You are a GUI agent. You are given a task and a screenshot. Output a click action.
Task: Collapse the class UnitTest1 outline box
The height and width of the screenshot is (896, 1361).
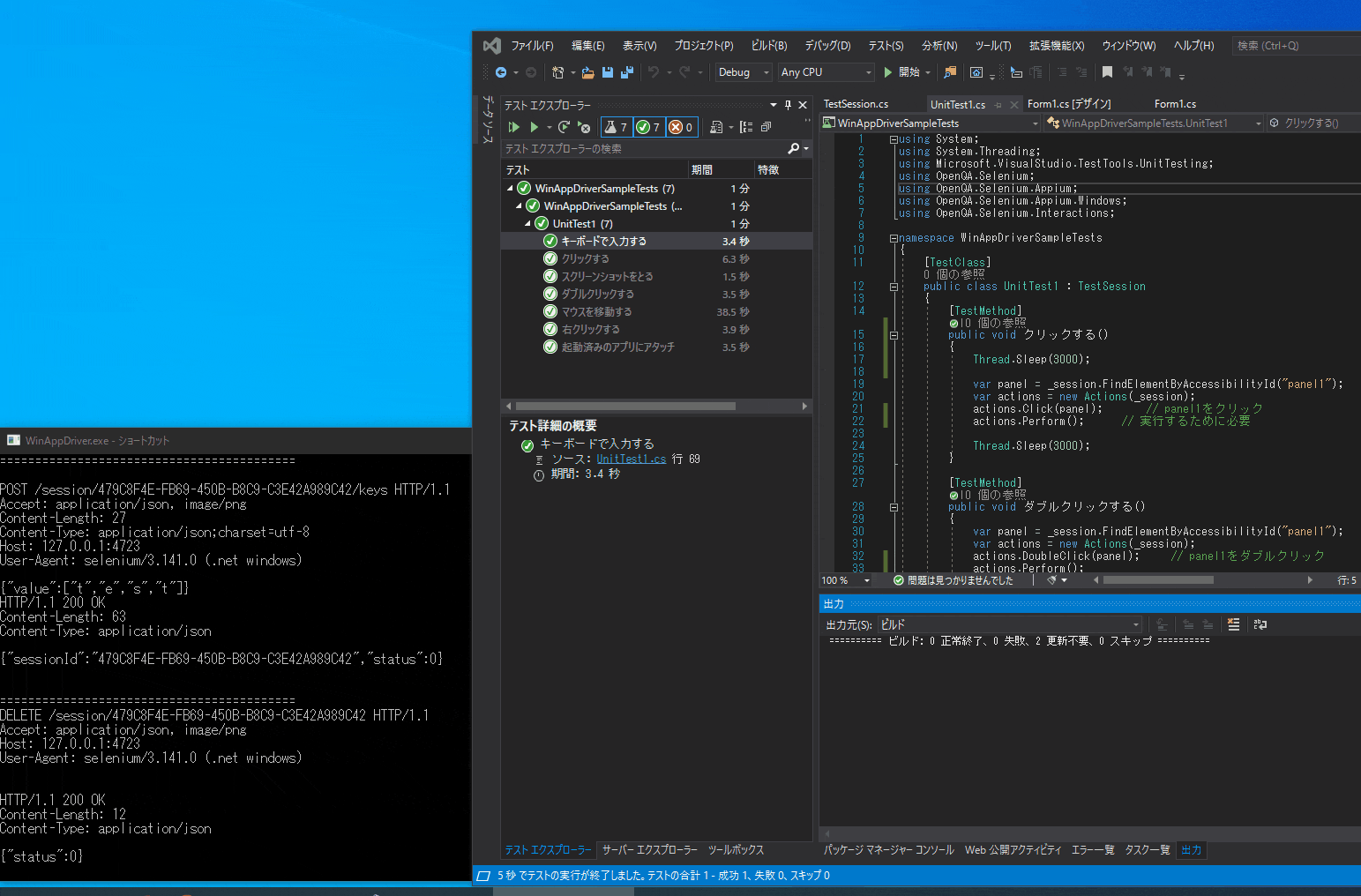point(894,287)
